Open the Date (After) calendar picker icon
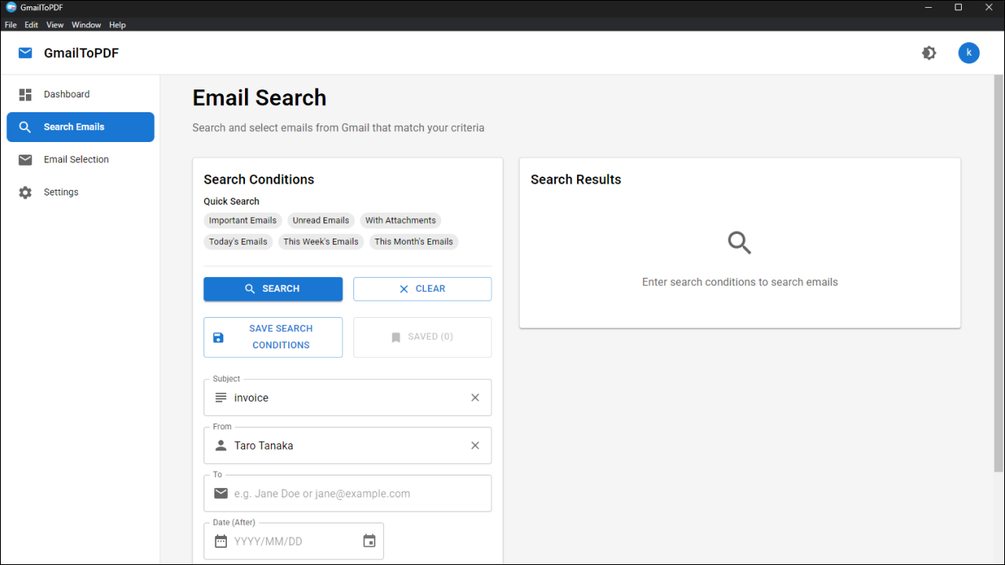The height and width of the screenshot is (565, 1005). [x=369, y=542]
